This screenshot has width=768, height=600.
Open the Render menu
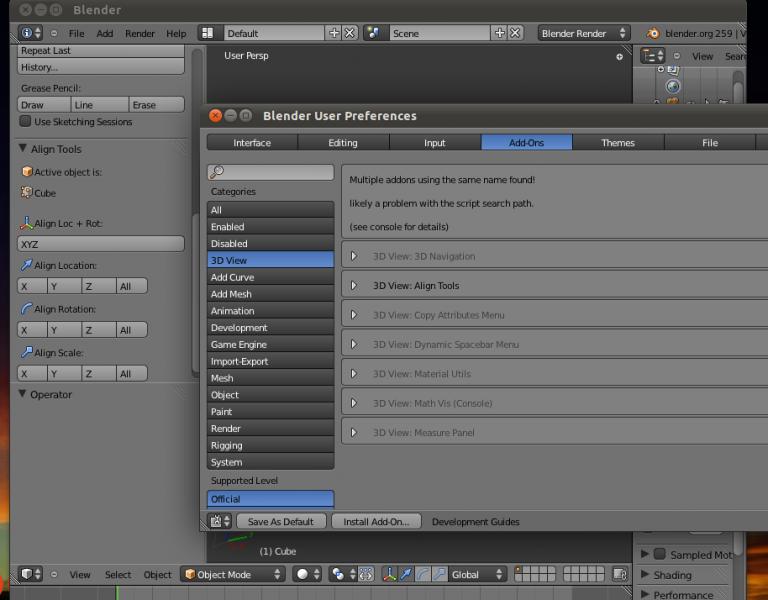point(140,33)
